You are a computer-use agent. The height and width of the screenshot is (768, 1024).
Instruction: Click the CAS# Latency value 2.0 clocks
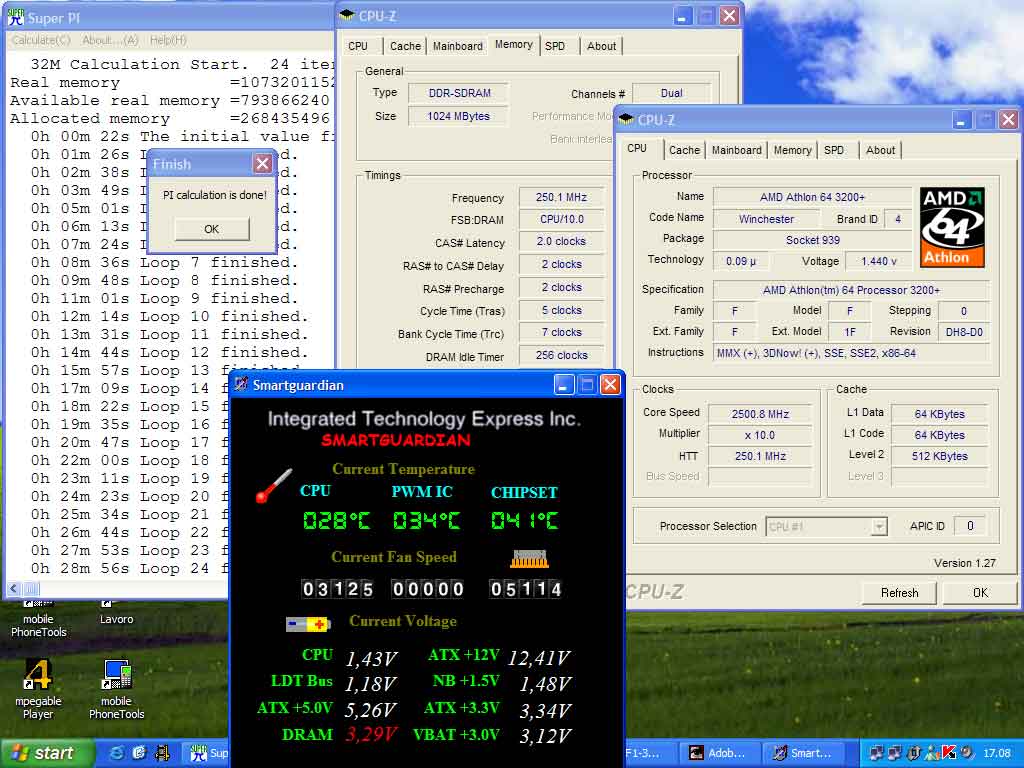pos(561,242)
